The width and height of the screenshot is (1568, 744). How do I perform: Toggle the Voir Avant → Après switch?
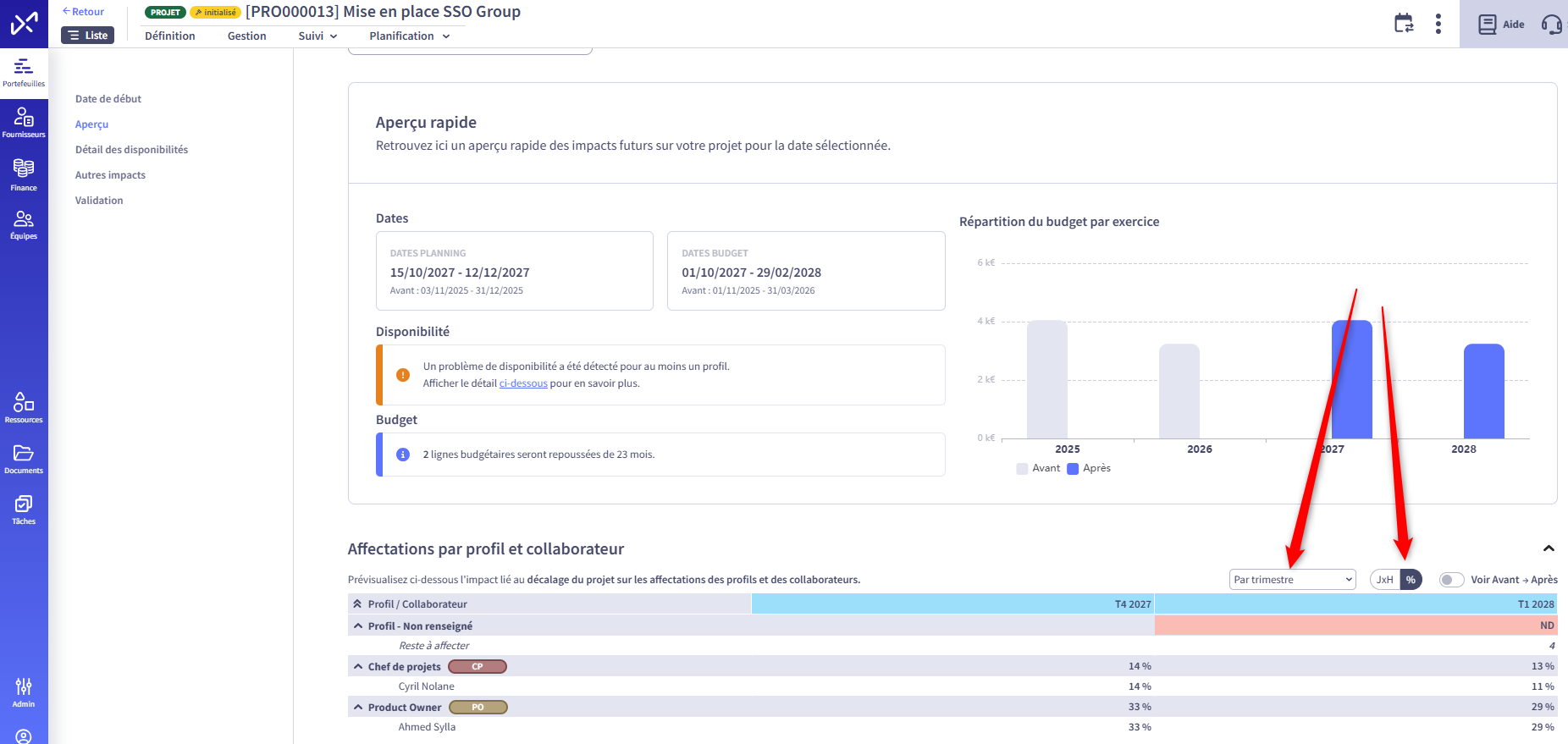1451,580
